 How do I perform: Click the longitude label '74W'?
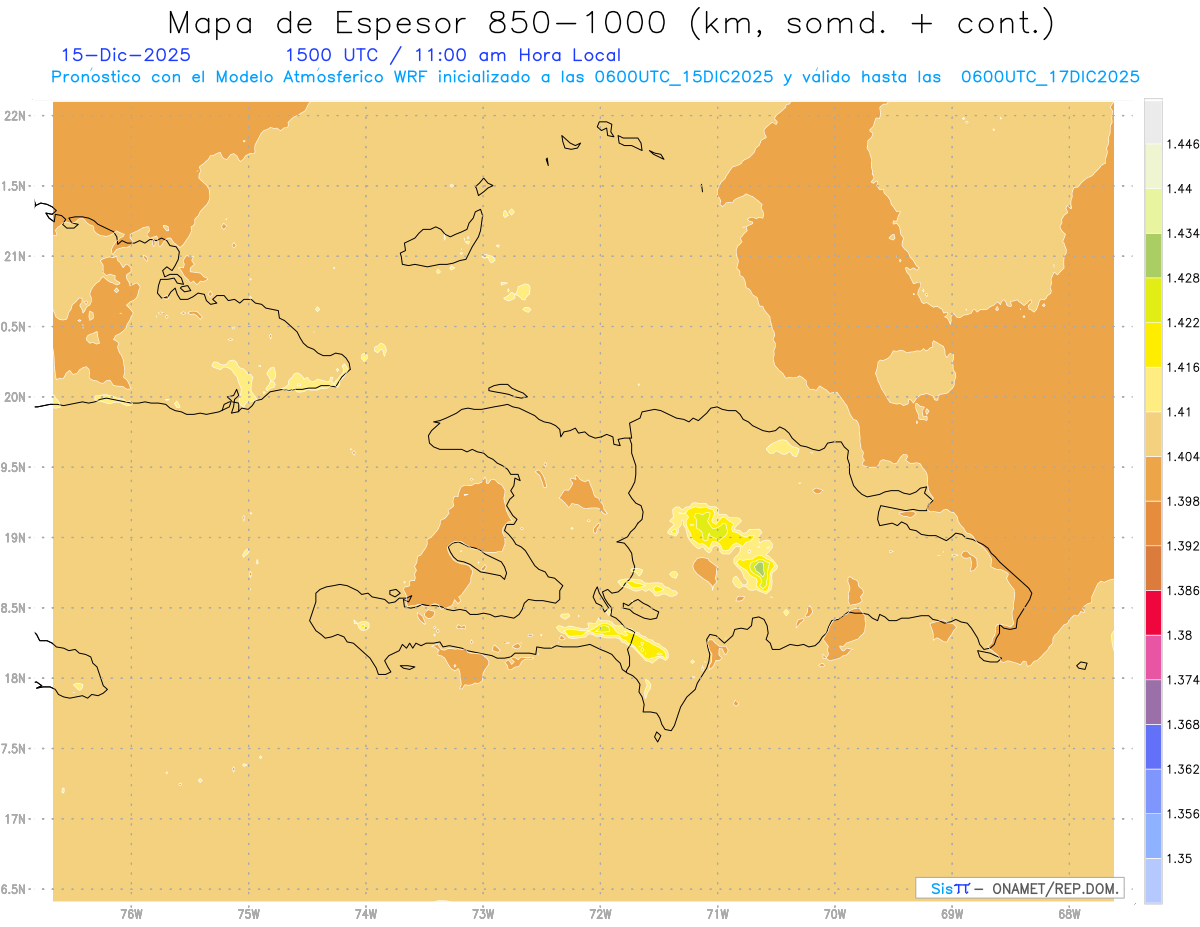click(x=365, y=913)
